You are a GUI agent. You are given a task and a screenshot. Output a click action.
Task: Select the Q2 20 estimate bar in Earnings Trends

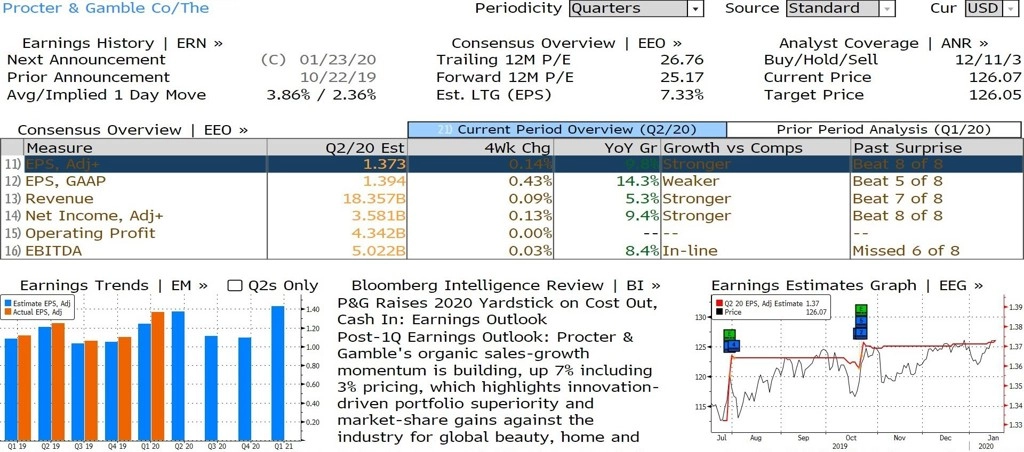(x=178, y=375)
